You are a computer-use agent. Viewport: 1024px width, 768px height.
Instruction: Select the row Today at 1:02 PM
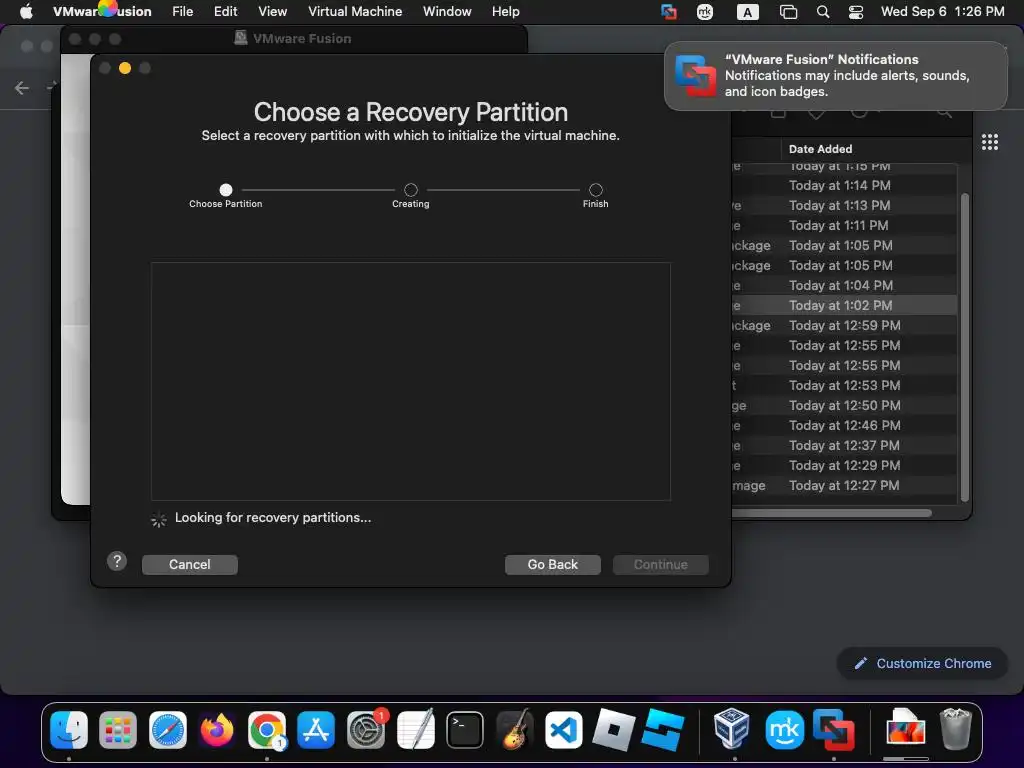(x=844, y=305)
